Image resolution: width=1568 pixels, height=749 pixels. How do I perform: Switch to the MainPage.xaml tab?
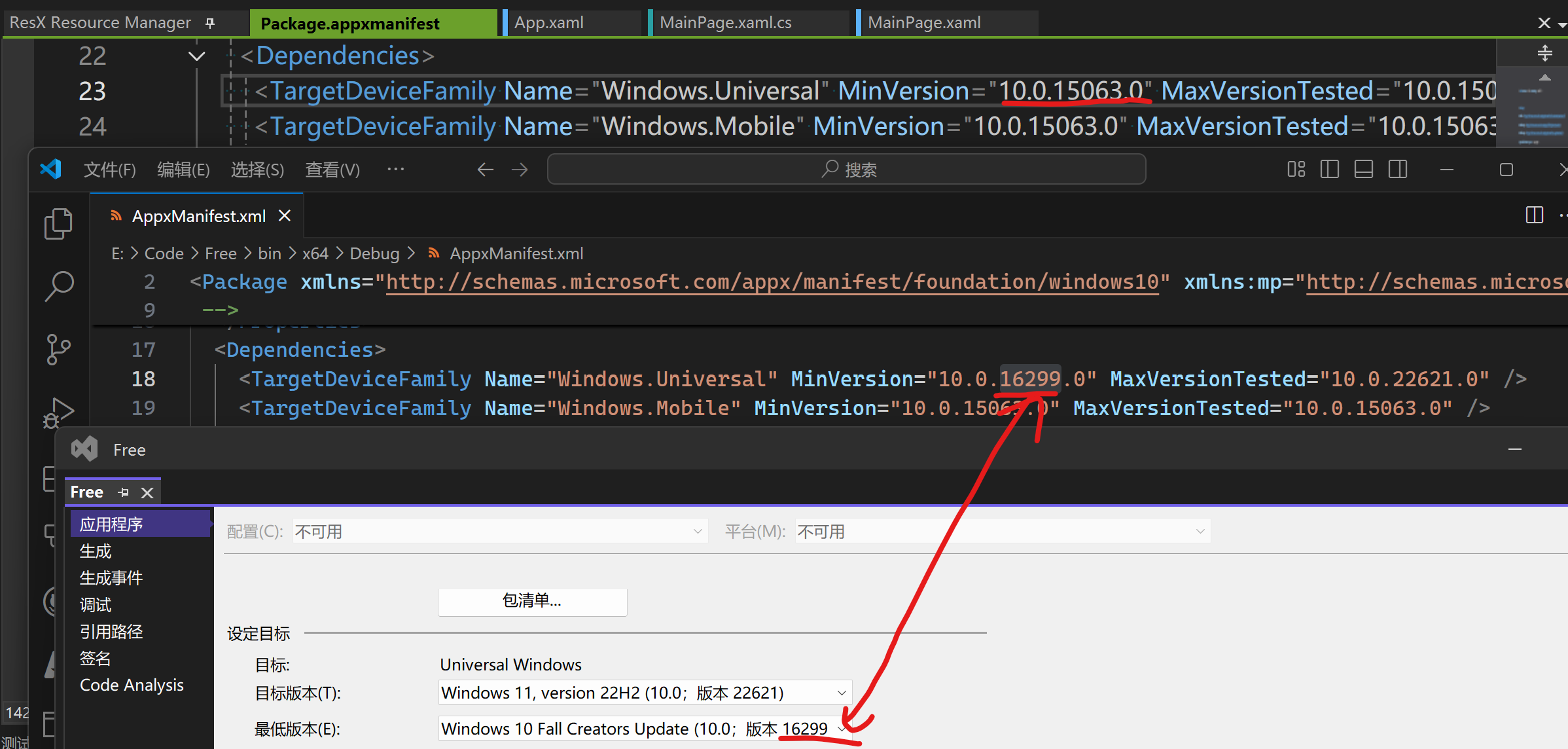(x=923, y=22)
